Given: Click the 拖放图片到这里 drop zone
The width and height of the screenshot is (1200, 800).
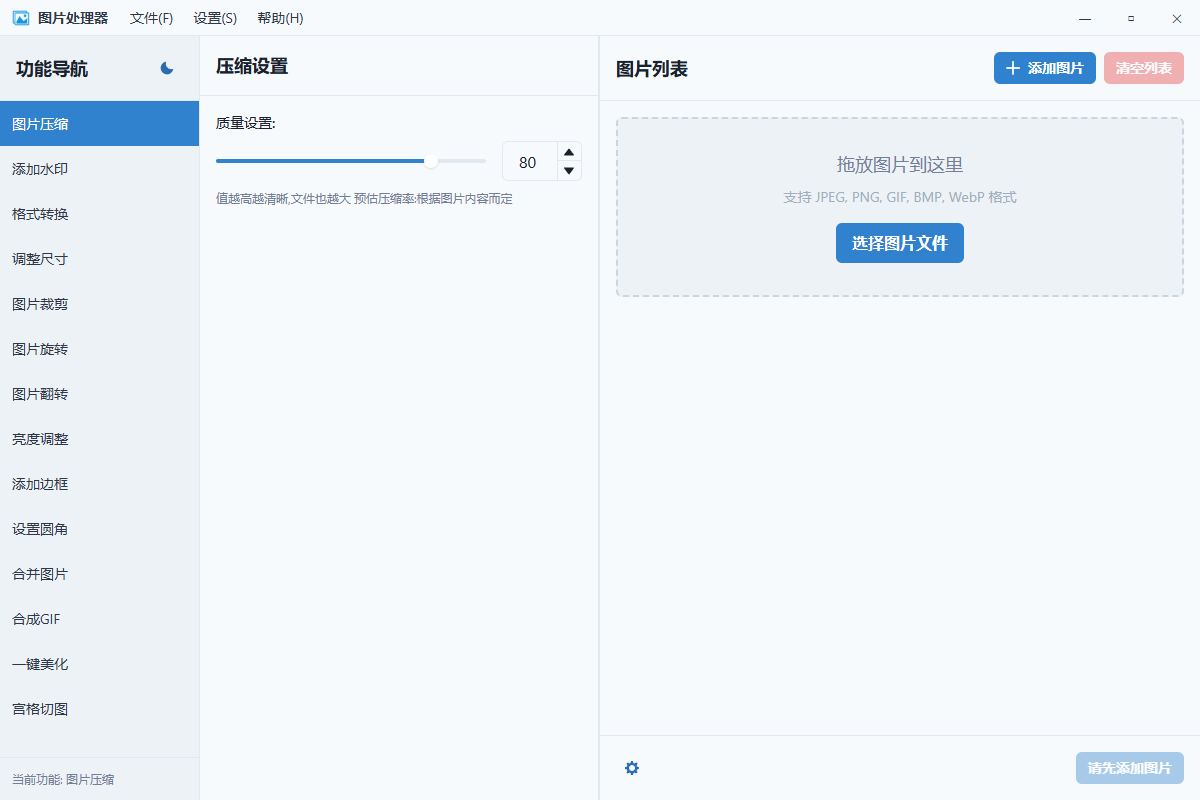Looking at the screenshot, I should 900,207.
